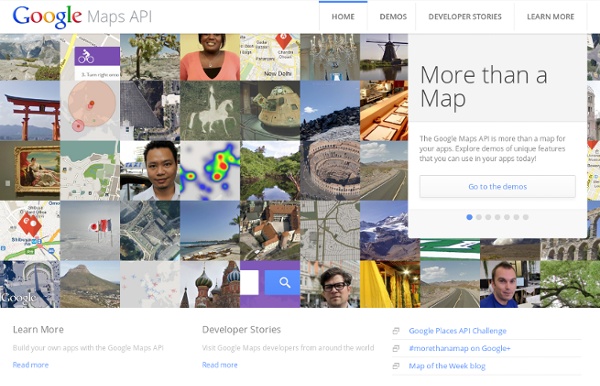Click the Go to the demos button
Image resolution: width=600 pixels, height=386 pixels.
[497, 187]
